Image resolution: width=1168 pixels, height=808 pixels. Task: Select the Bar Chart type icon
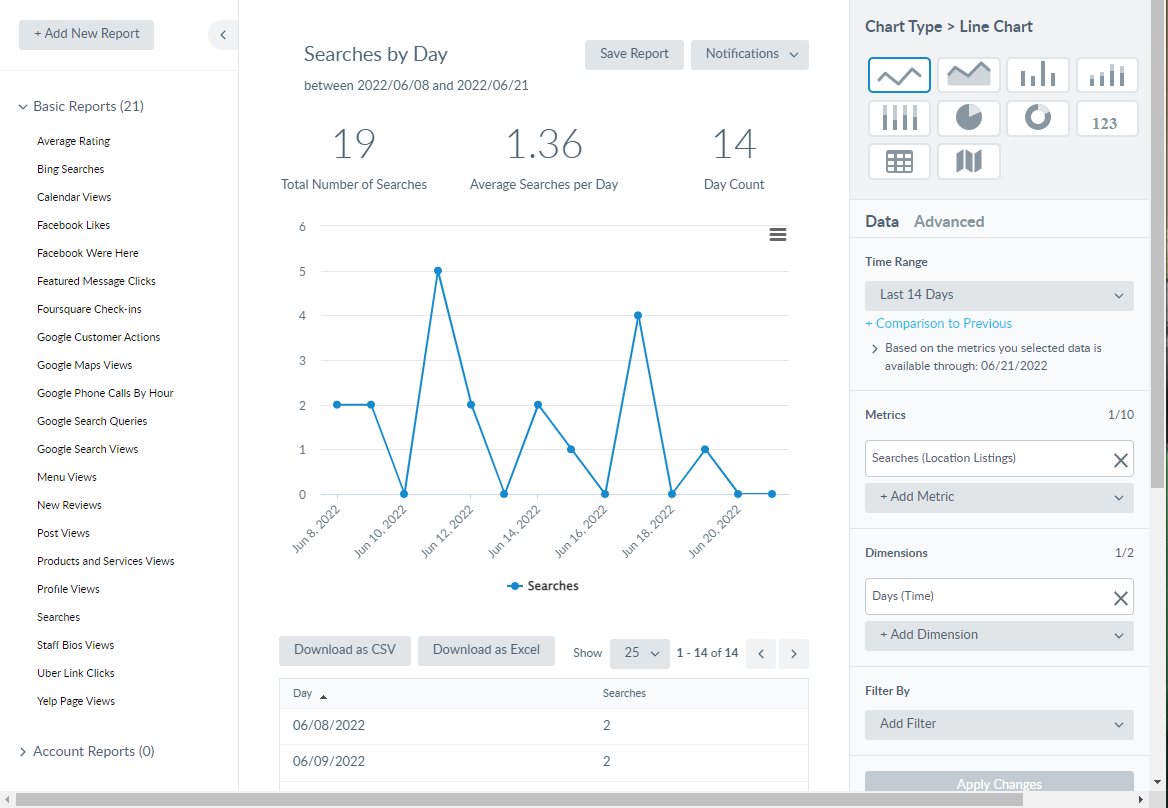[x=1037, y=74]
